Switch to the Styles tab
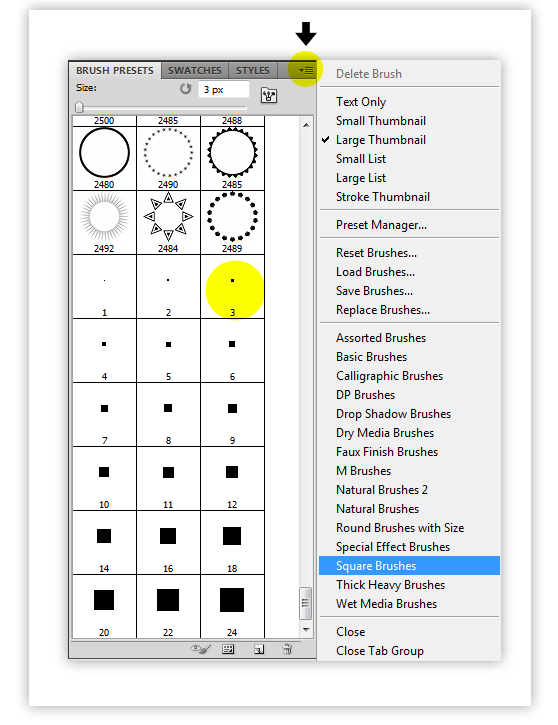The image size is (558, 725). tap(252, 70)
